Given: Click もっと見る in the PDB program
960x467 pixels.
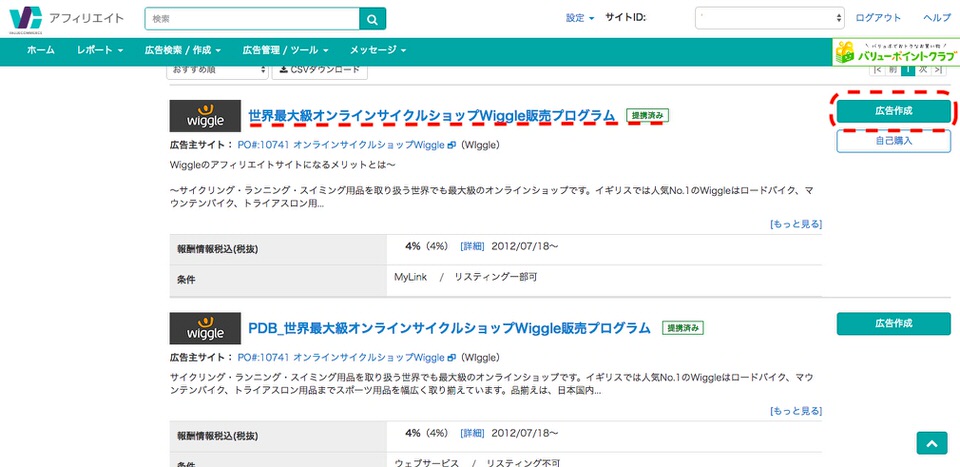Looking at the screenshot, I should point(796,411).
